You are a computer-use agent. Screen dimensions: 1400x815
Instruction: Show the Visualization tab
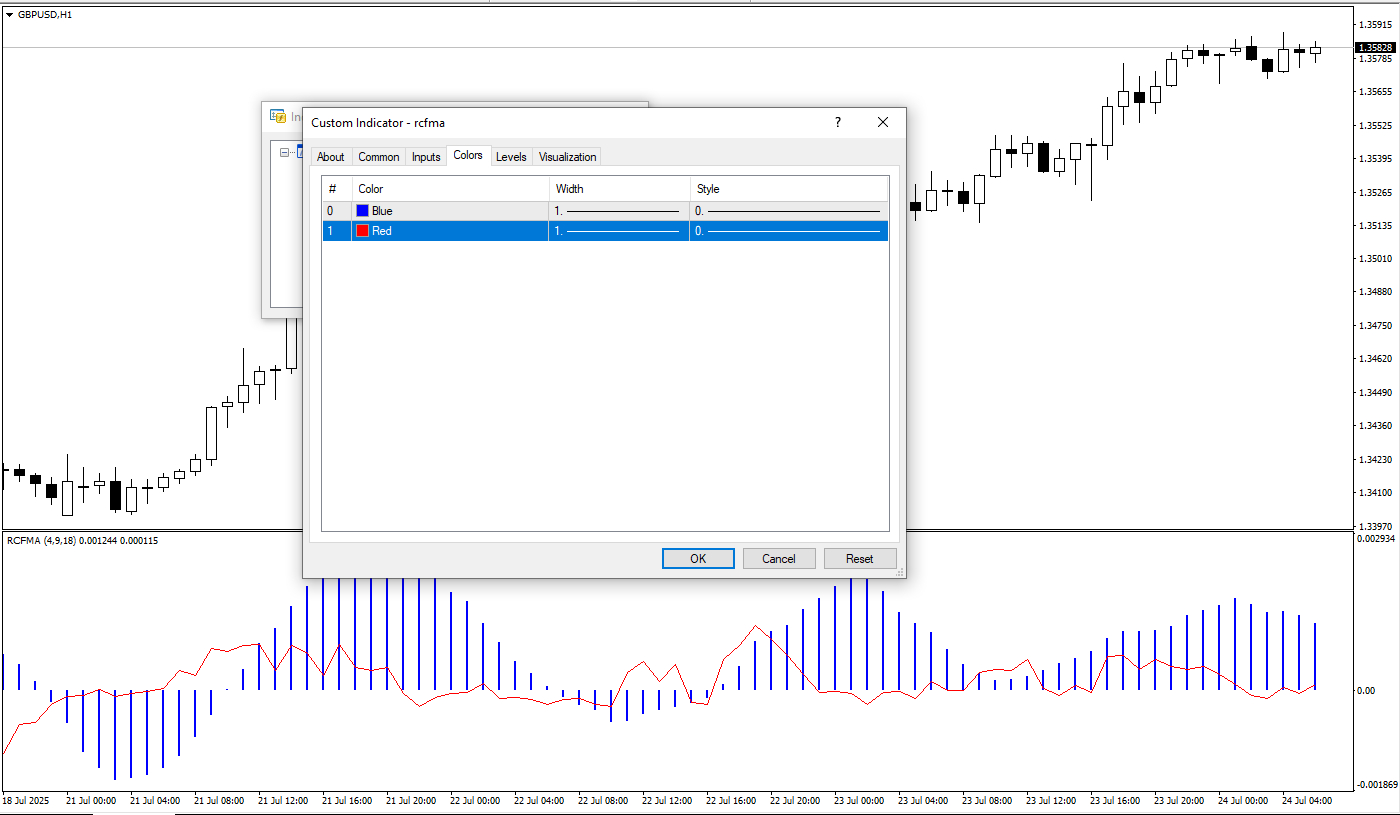(567, 157)
